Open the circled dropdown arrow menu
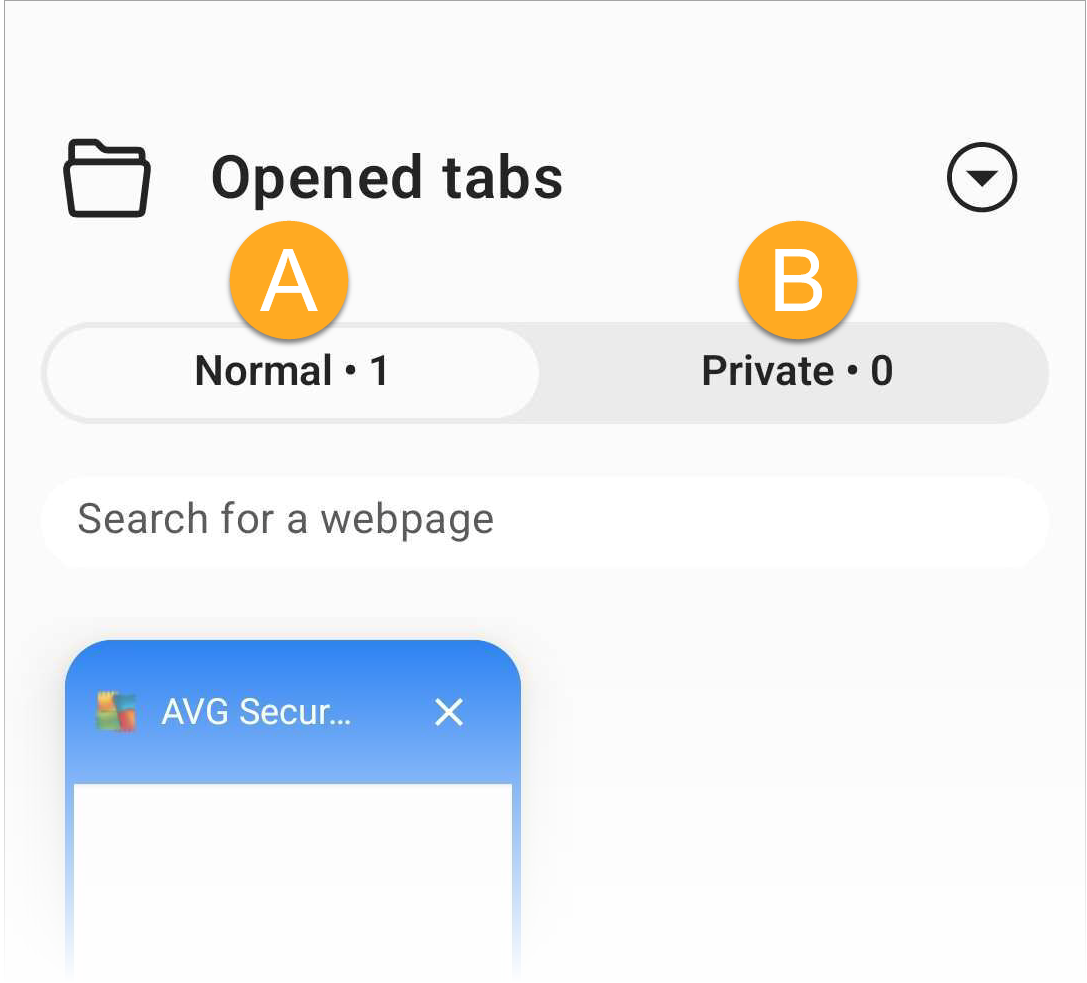The height and width of the screenshot is (983, 1087). pyautogui.click(x=981, y=178)
